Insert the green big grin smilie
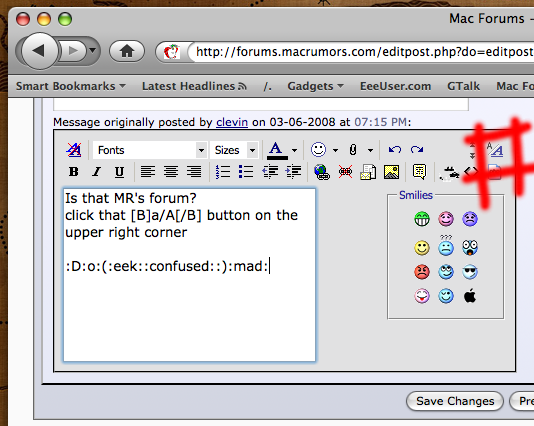 (422, 219)
